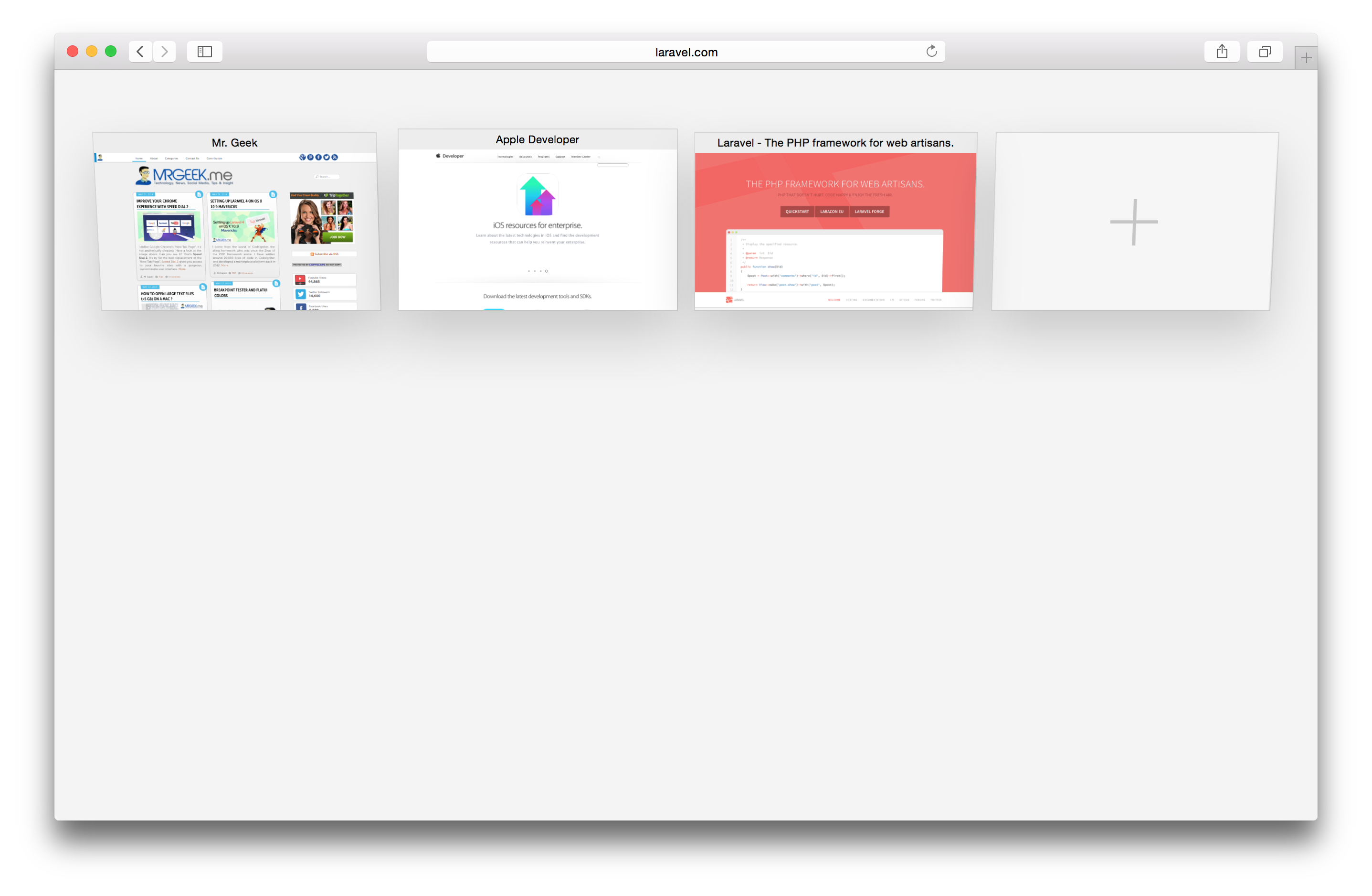Minimize the window with the yellow button
This screenshot has width=1372, height=896.
click(x=92, y=51)
